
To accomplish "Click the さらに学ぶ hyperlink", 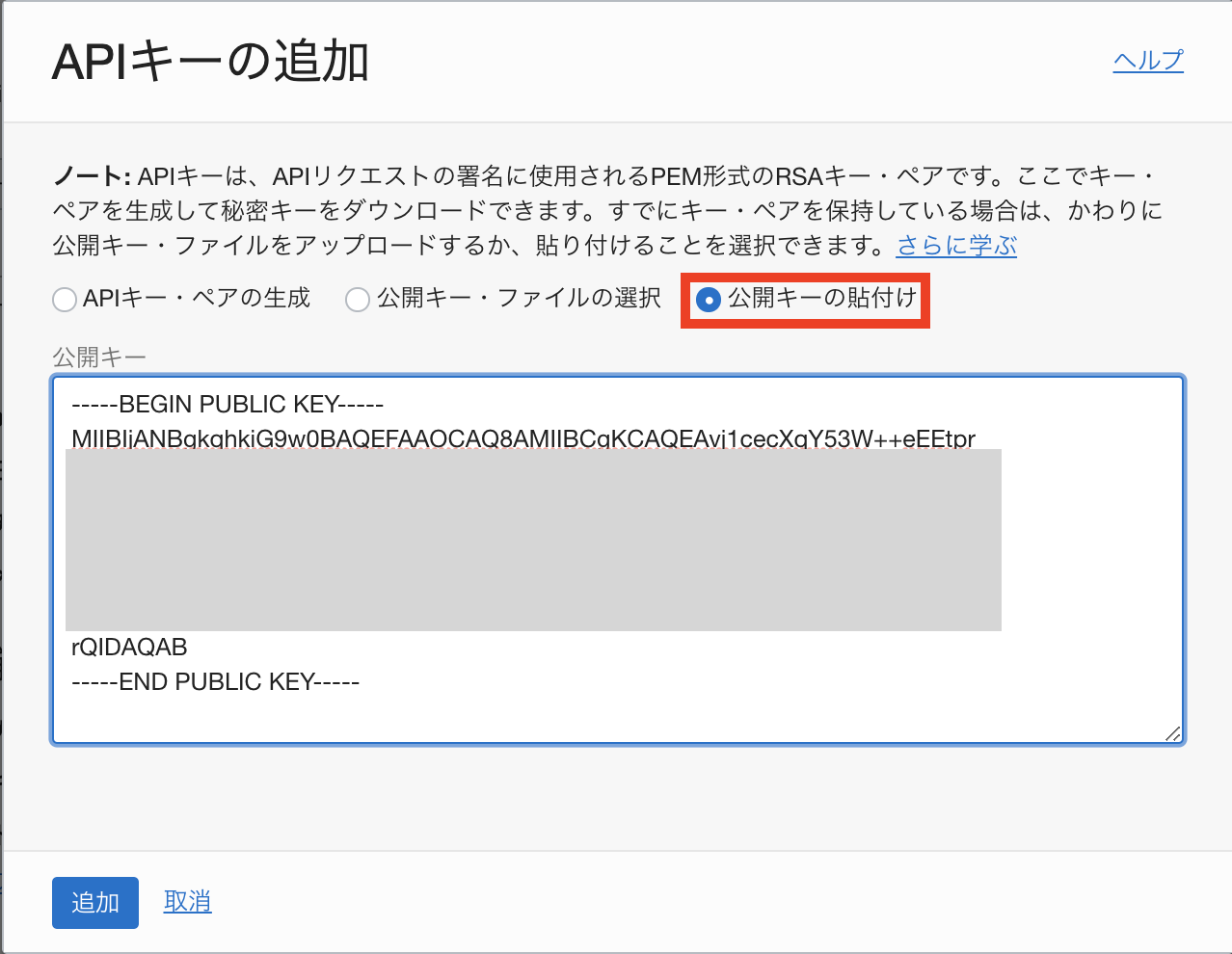I will [x=955, y=246].
